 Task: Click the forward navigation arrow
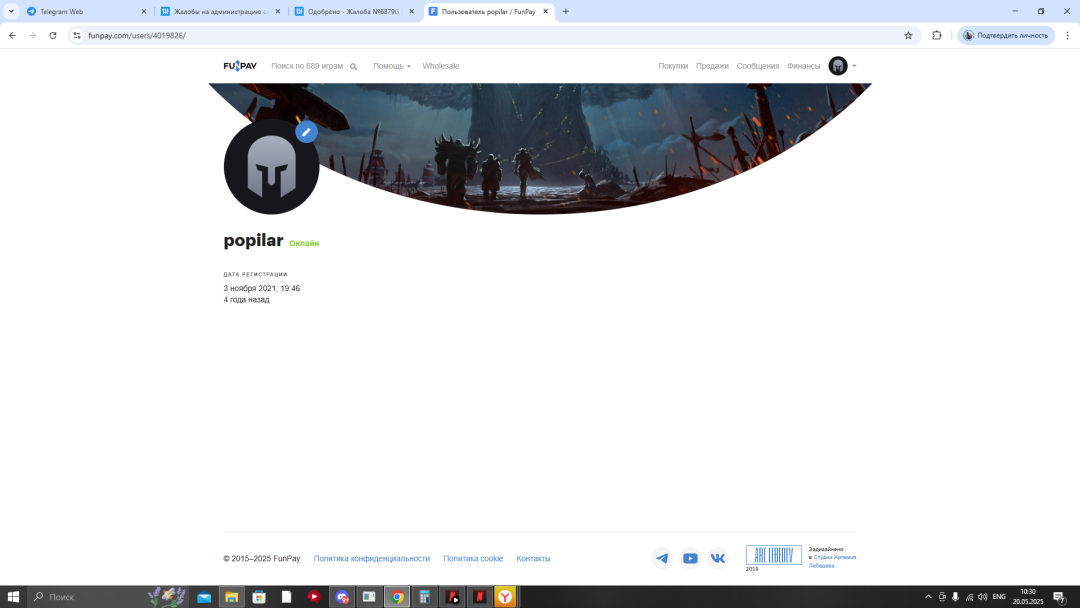(x=32, y=35)
